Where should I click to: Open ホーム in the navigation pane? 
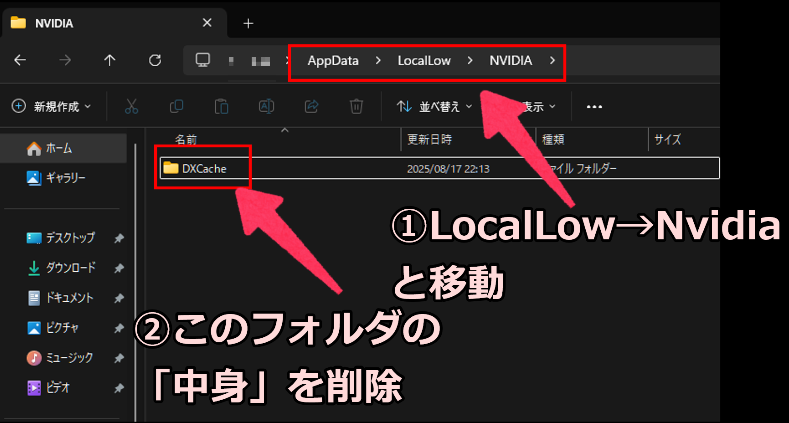(x=57, y=148)
